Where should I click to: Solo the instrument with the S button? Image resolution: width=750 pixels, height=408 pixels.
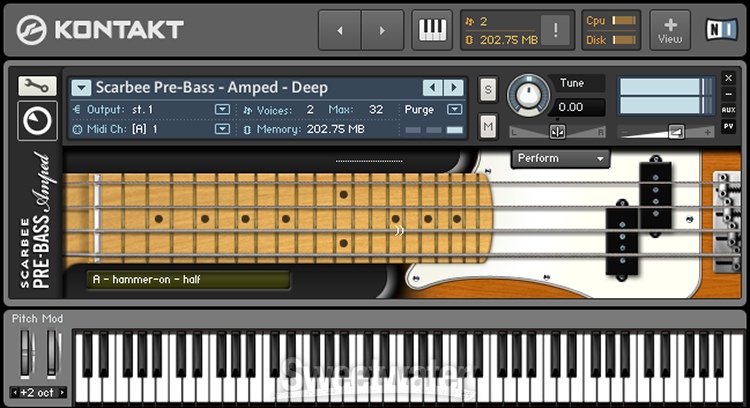tap(488, 89)
